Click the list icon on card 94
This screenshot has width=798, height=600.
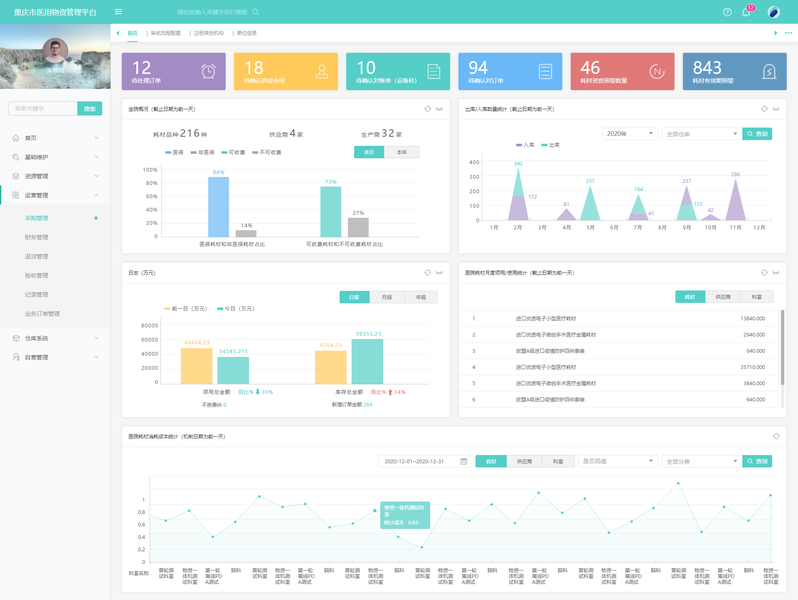[546, 71]
